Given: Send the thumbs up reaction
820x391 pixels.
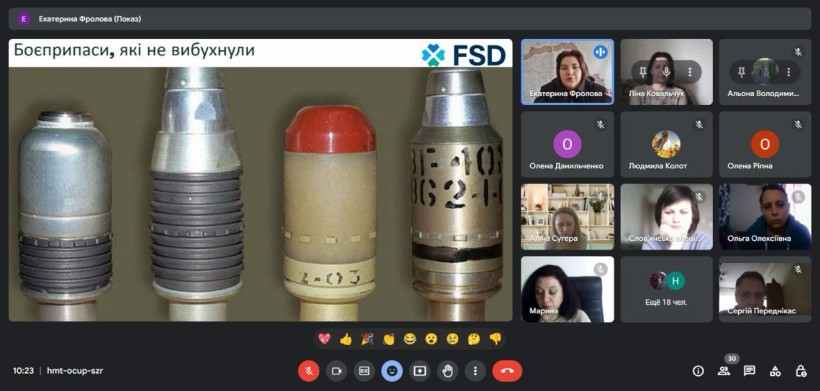Looking at the screenshot, I should click(x=346, y=339).
